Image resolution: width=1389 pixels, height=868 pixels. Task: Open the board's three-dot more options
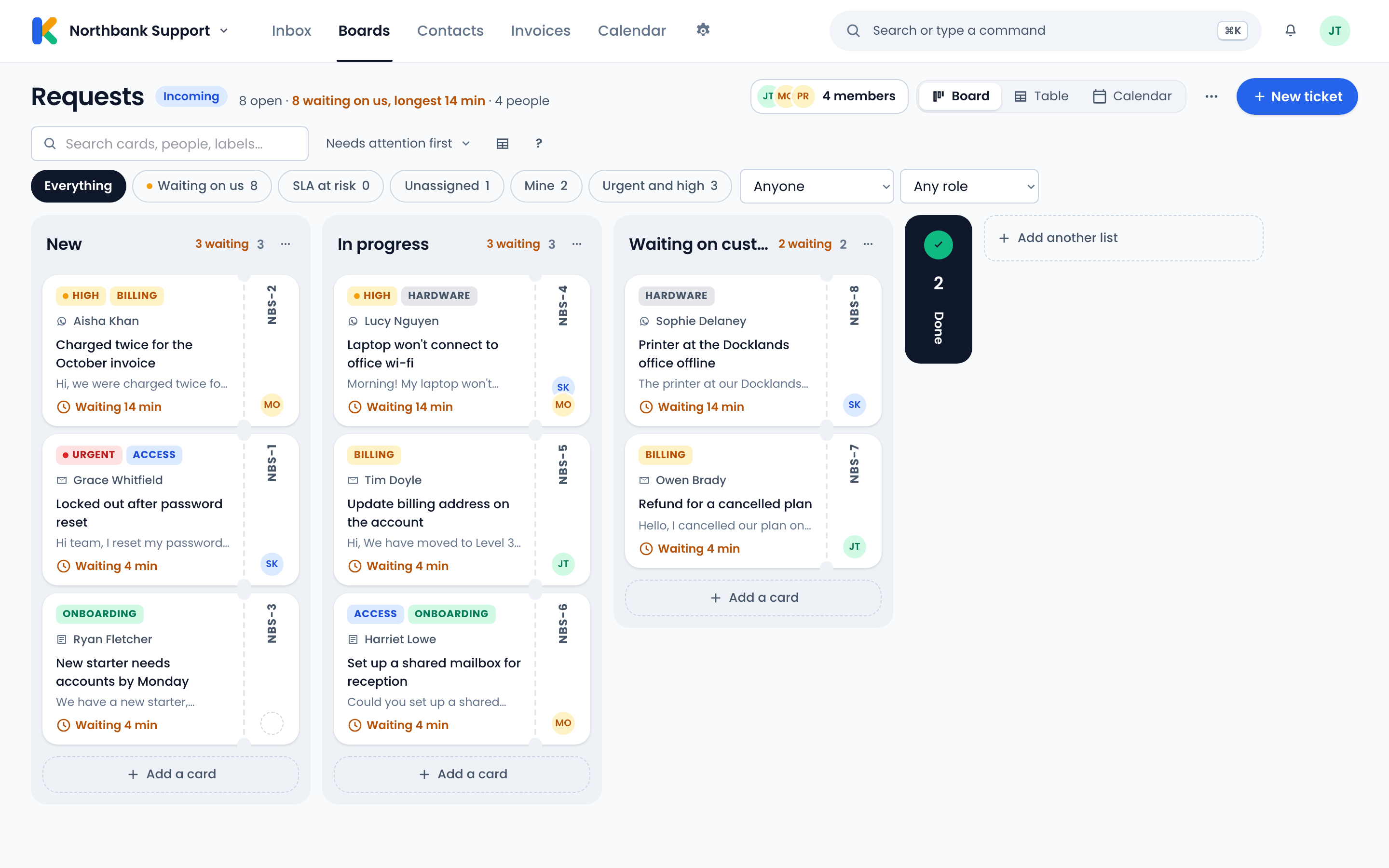coord(1211,96)
